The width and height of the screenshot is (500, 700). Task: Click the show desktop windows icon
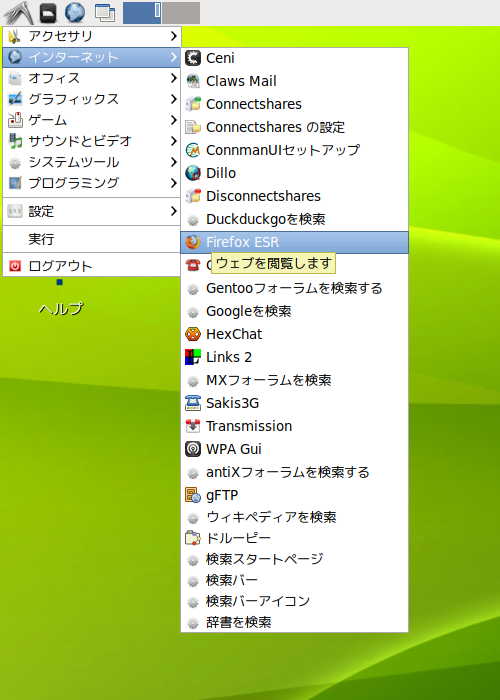point(105,12)
